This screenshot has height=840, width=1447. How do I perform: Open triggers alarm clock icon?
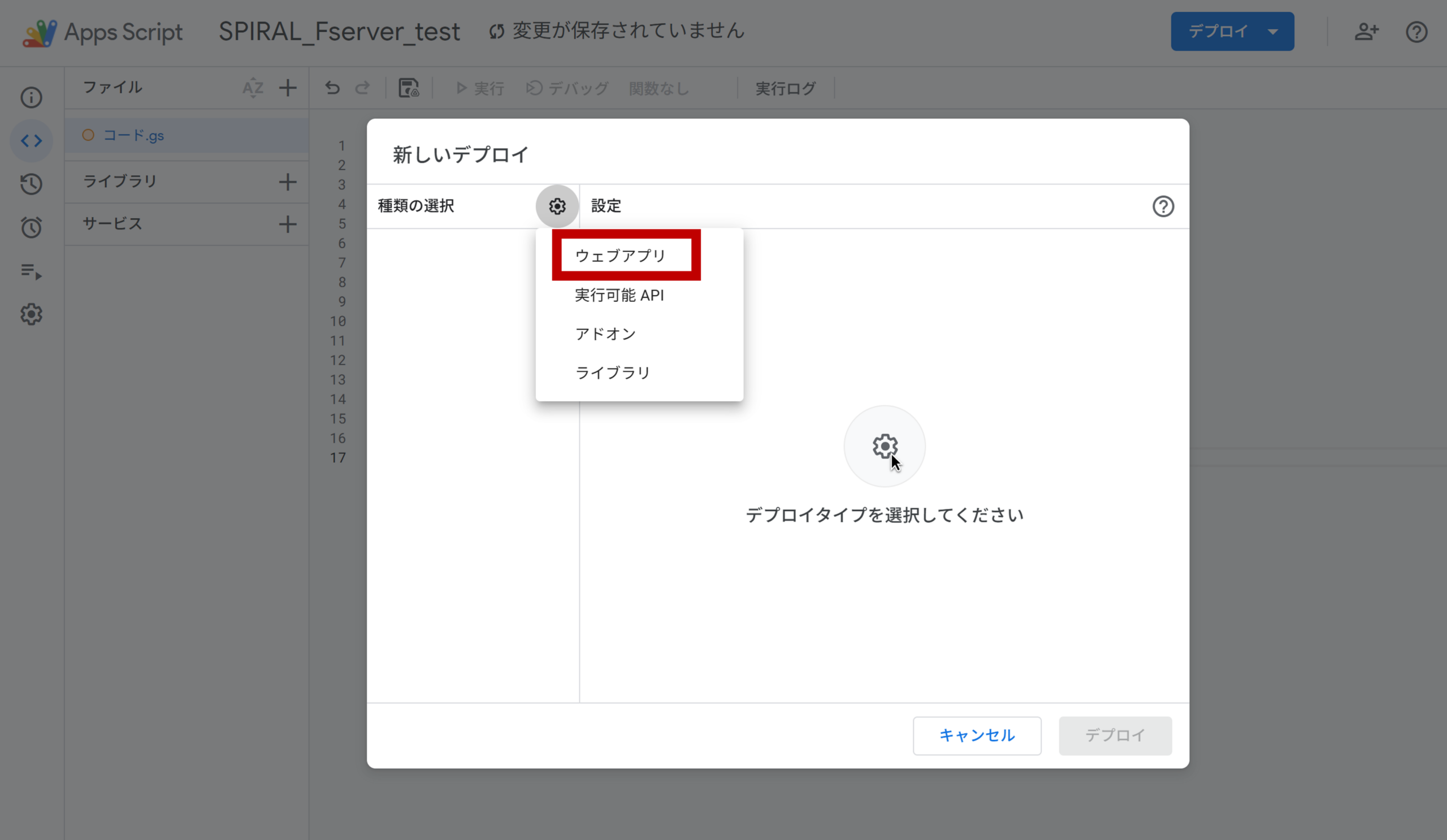[32, 227]
